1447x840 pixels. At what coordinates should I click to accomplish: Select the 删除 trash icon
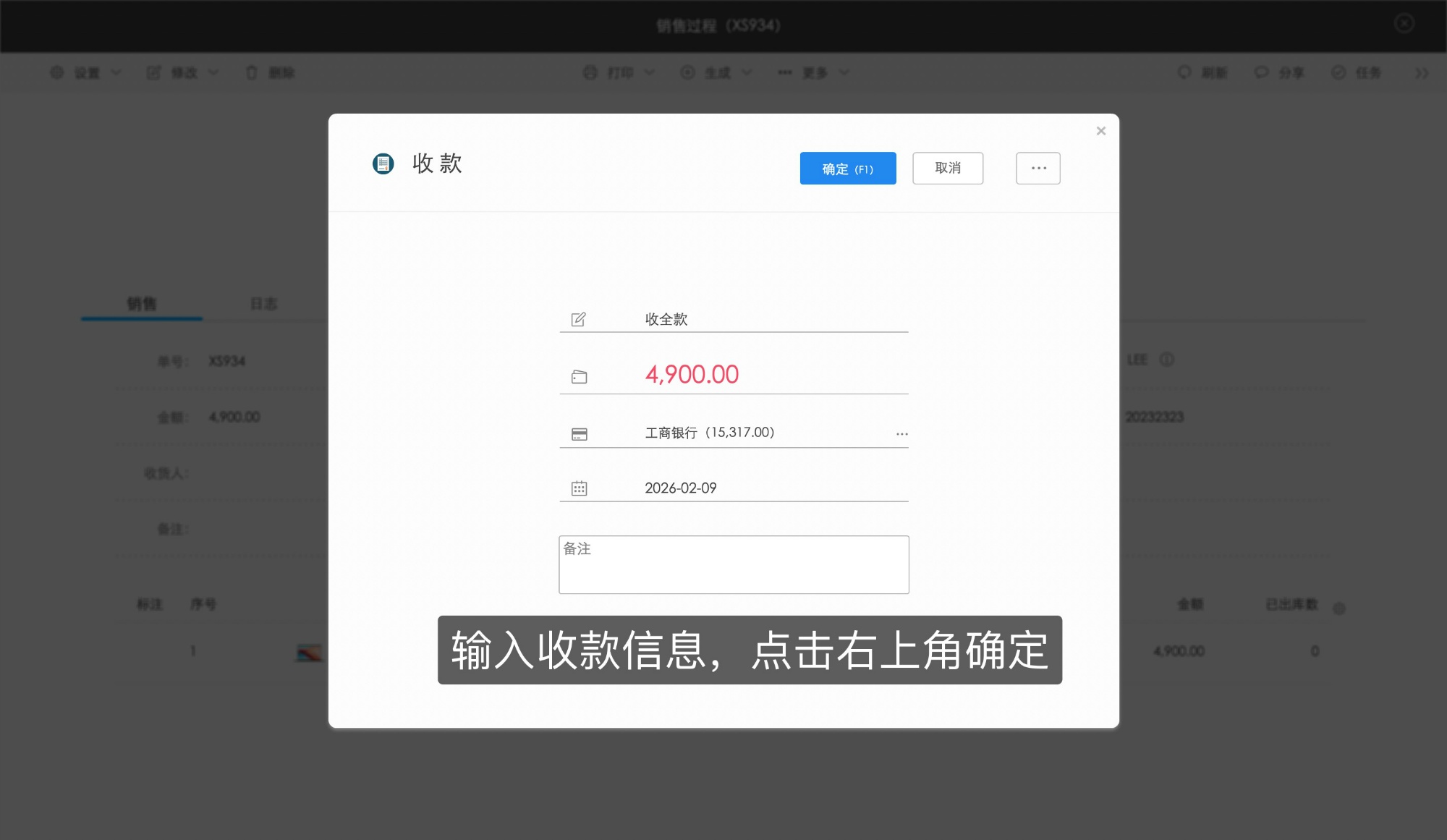252,72
